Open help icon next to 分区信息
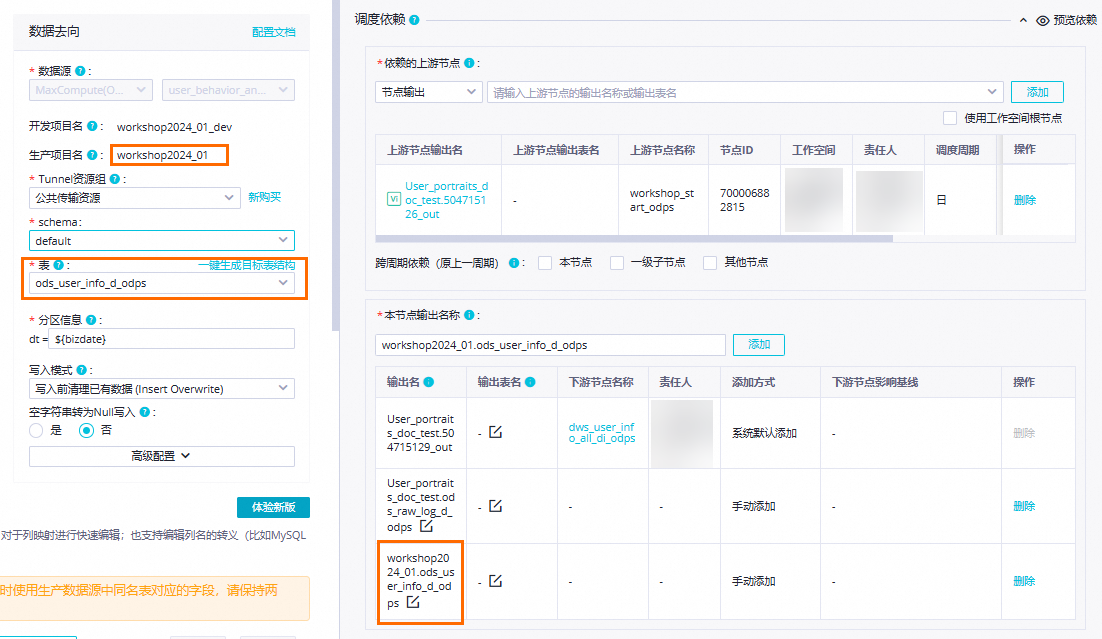1102x639 pixels. tap(91, 320)
